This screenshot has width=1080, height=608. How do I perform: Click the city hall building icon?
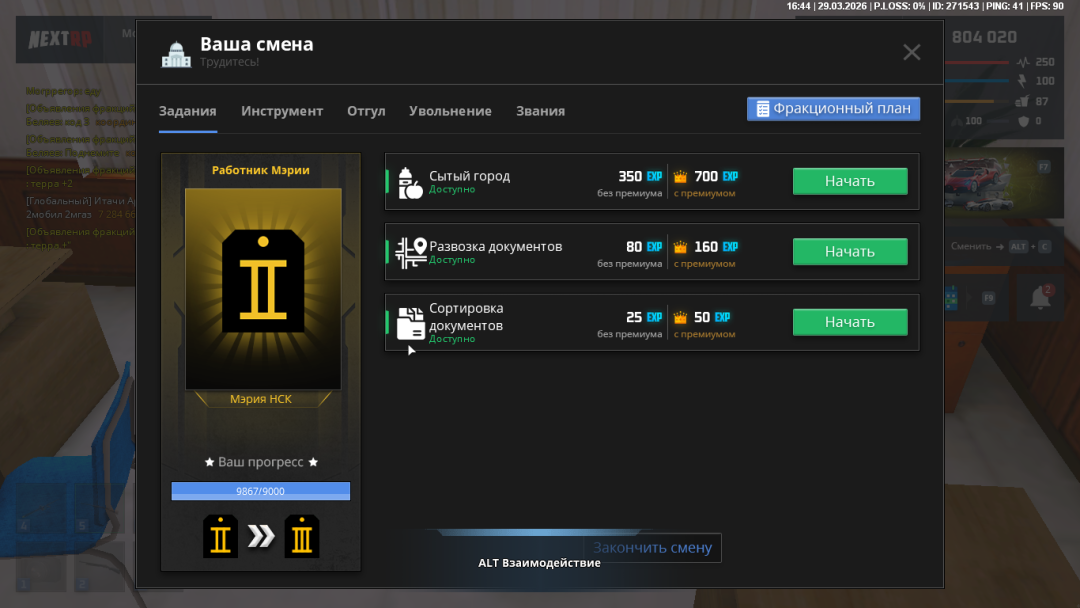point(176,54)
